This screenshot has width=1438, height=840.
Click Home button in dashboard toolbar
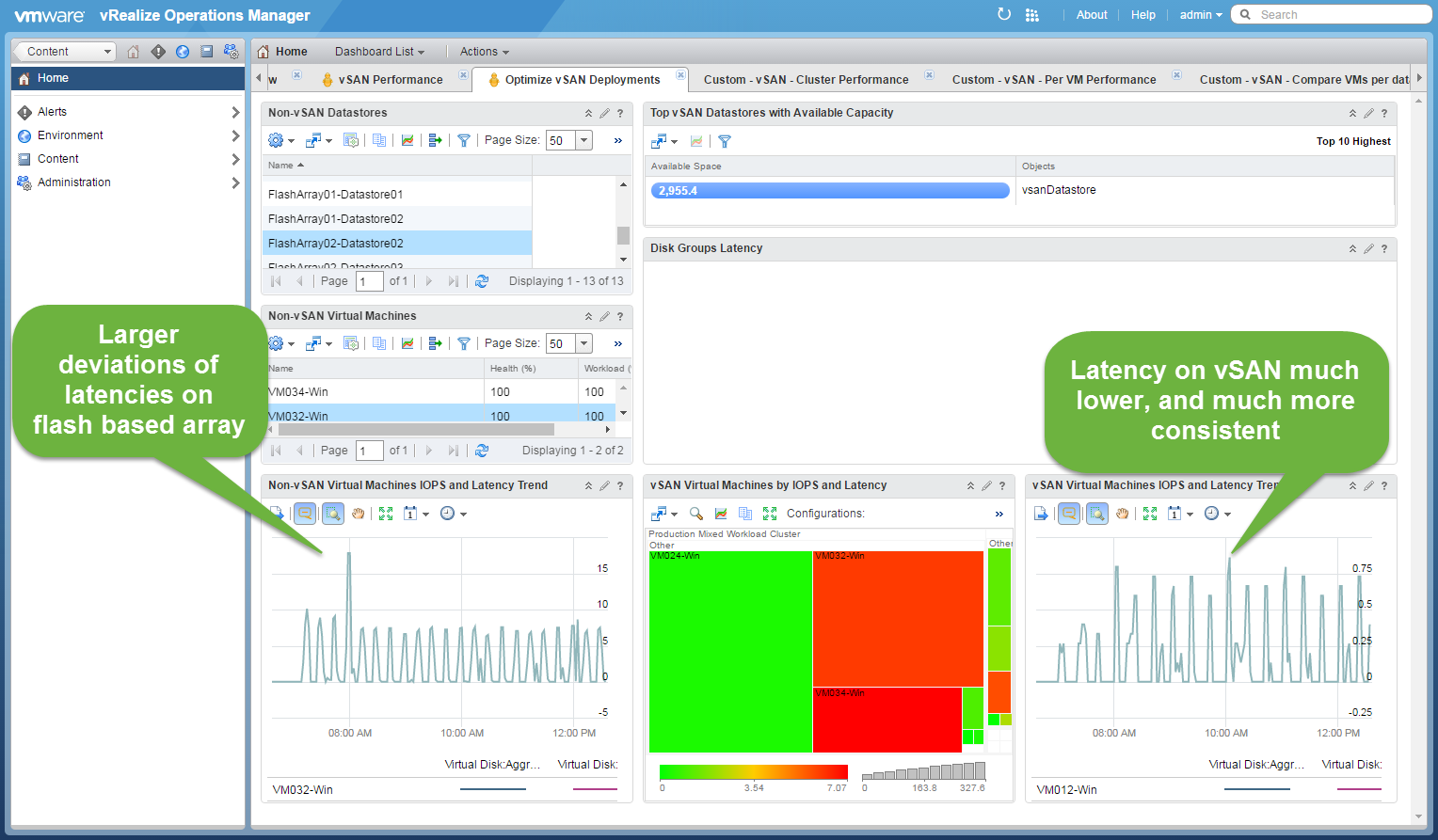pos(282,52)
